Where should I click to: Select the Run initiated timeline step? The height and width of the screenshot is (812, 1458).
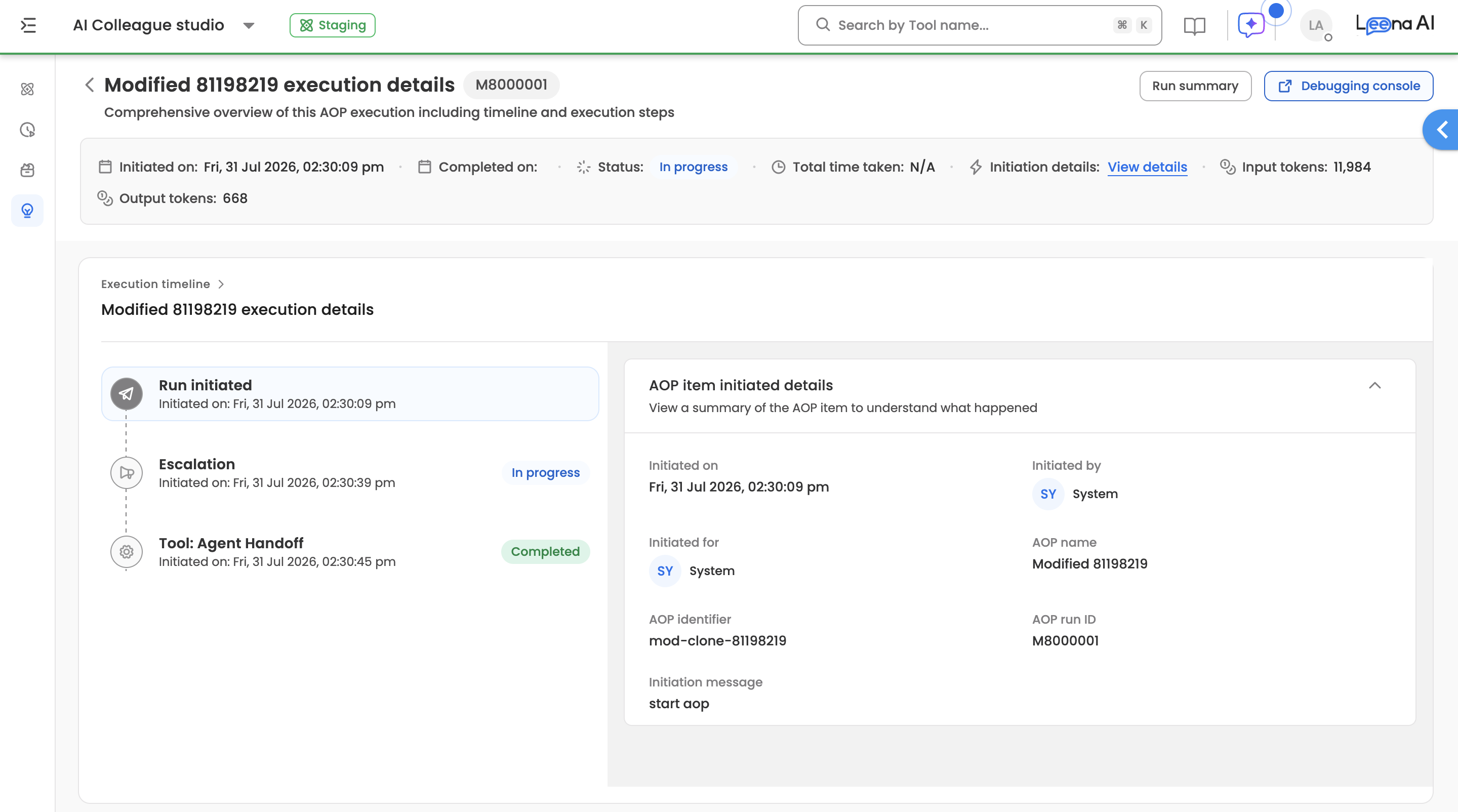350,394
